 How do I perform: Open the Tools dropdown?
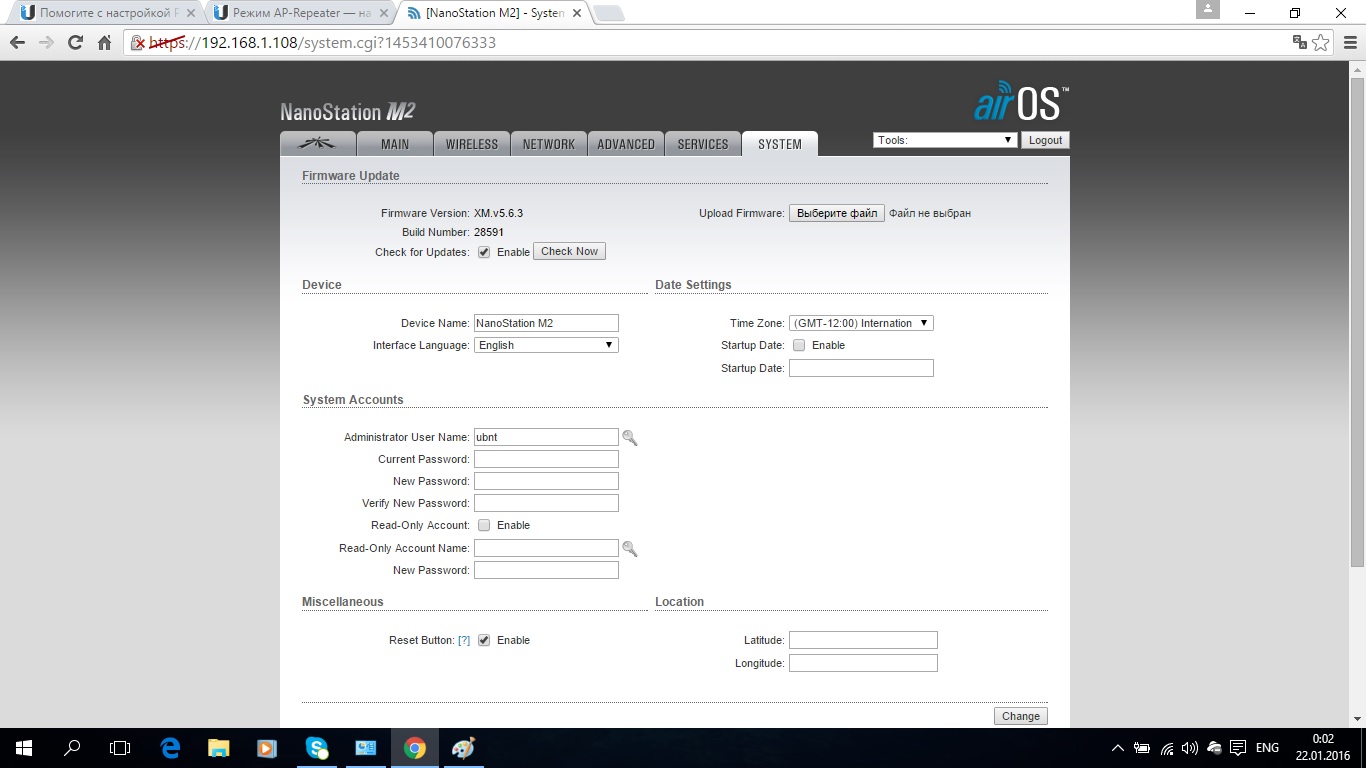(x=945, y=140)
